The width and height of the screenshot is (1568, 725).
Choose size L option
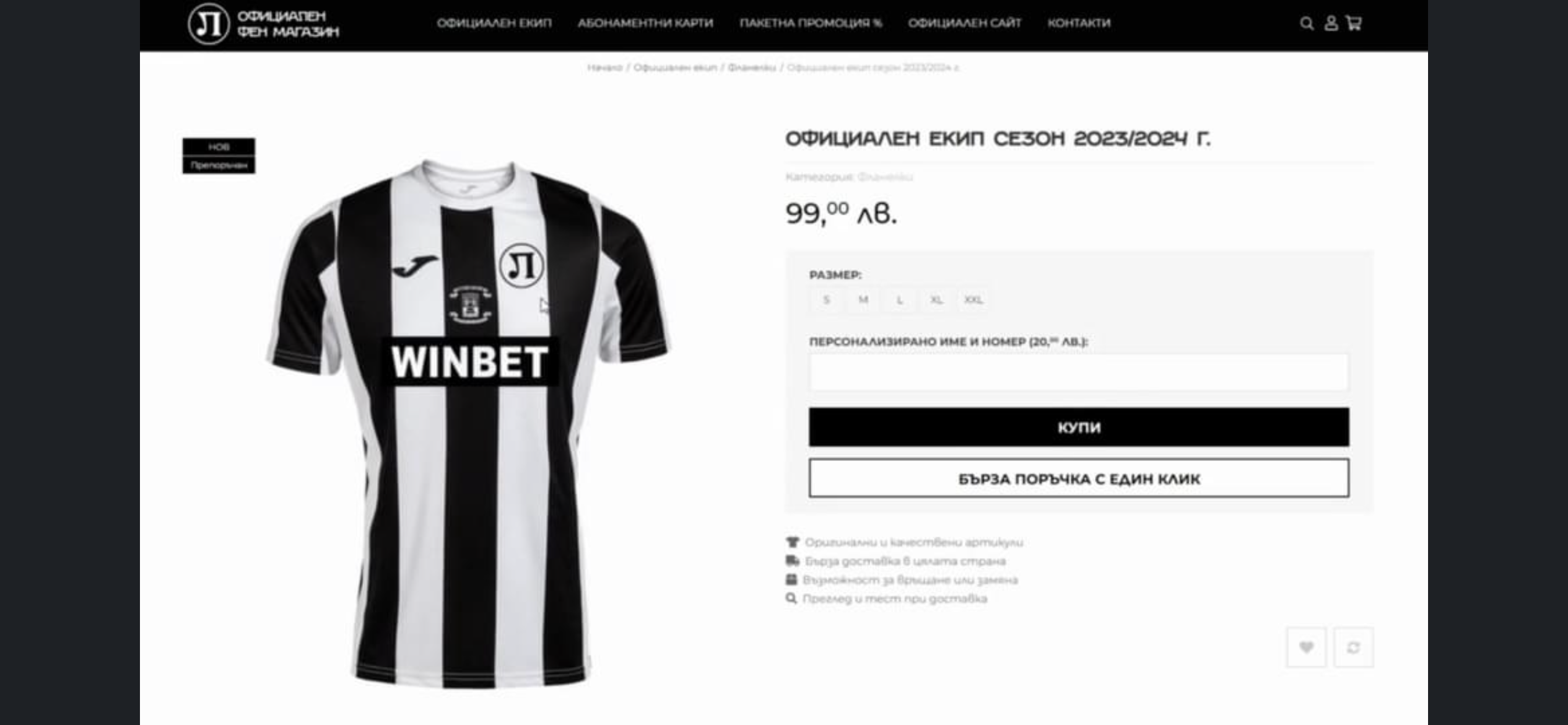tap(900, 300)
